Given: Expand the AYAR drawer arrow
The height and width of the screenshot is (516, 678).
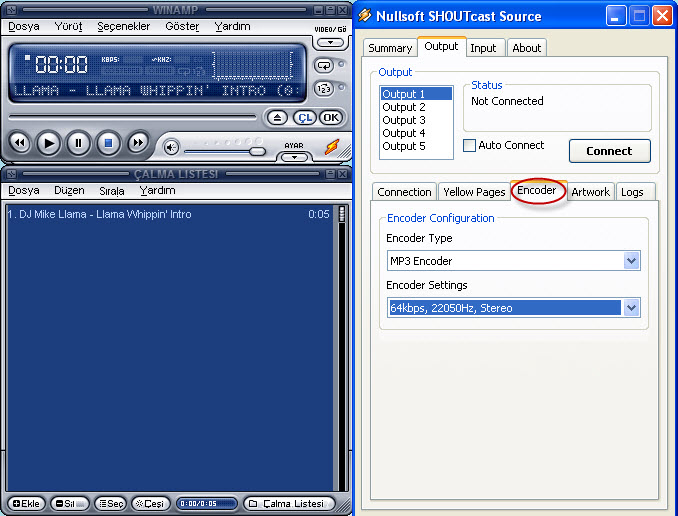Looking at the screenshot, I should tap(294, 157).
